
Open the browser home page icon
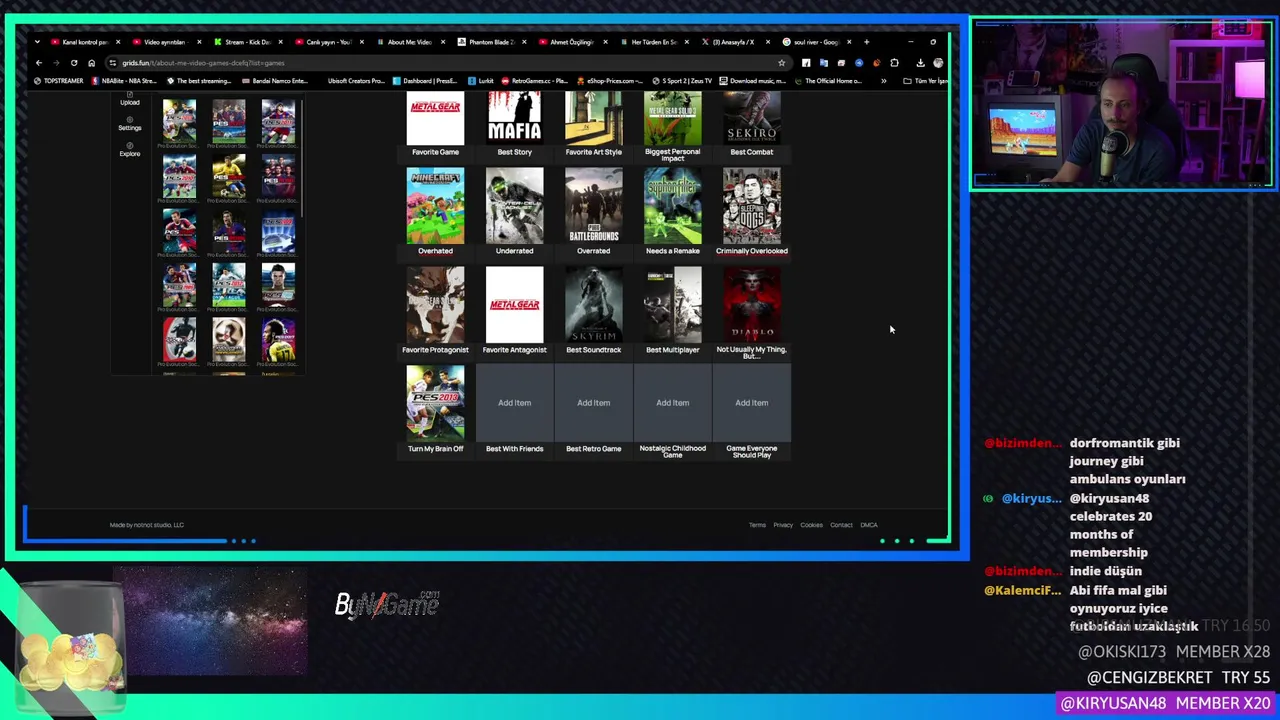point(91,63)
